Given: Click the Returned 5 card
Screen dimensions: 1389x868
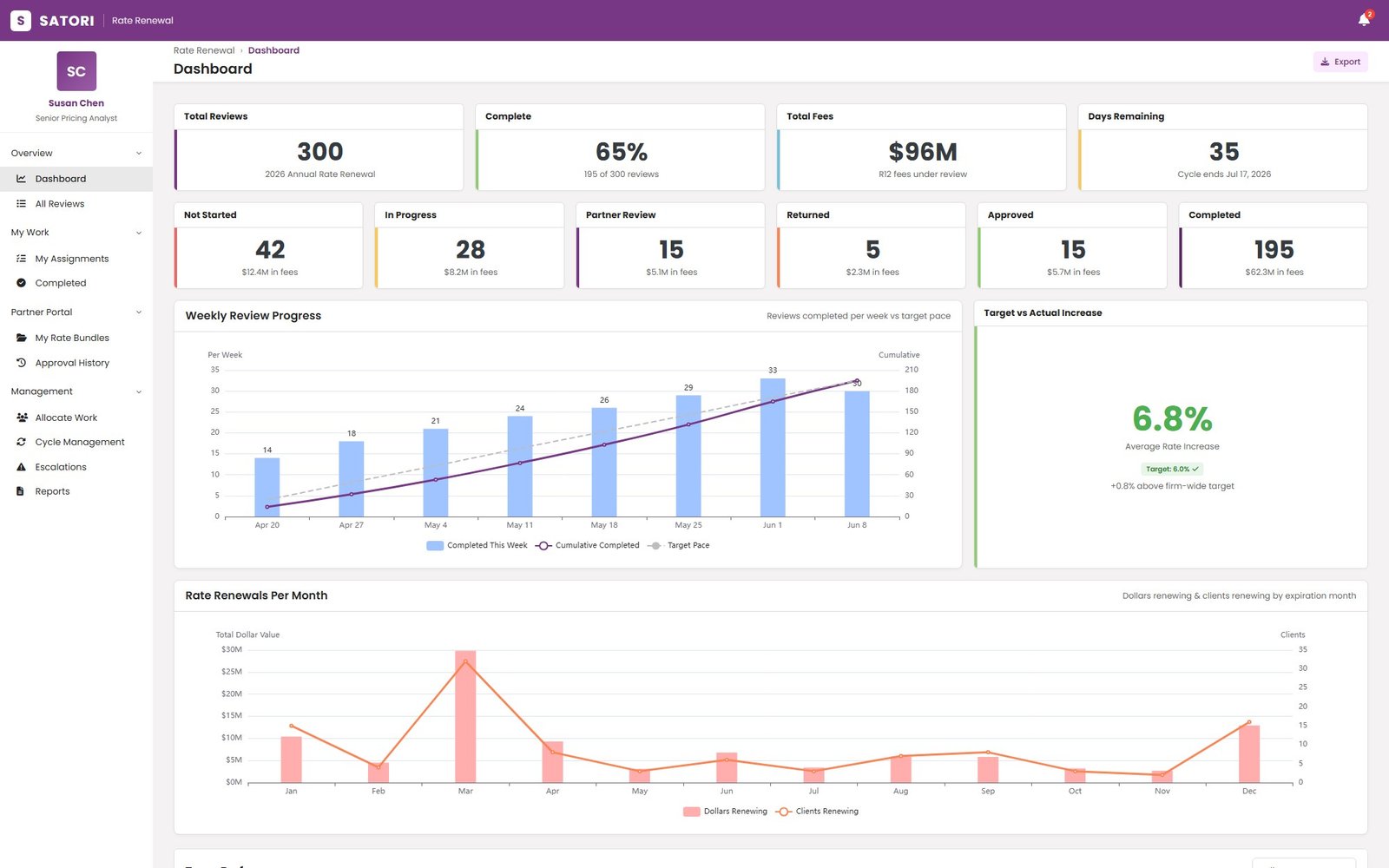Looking at the screenshot, I should click(x=872, y=246).
